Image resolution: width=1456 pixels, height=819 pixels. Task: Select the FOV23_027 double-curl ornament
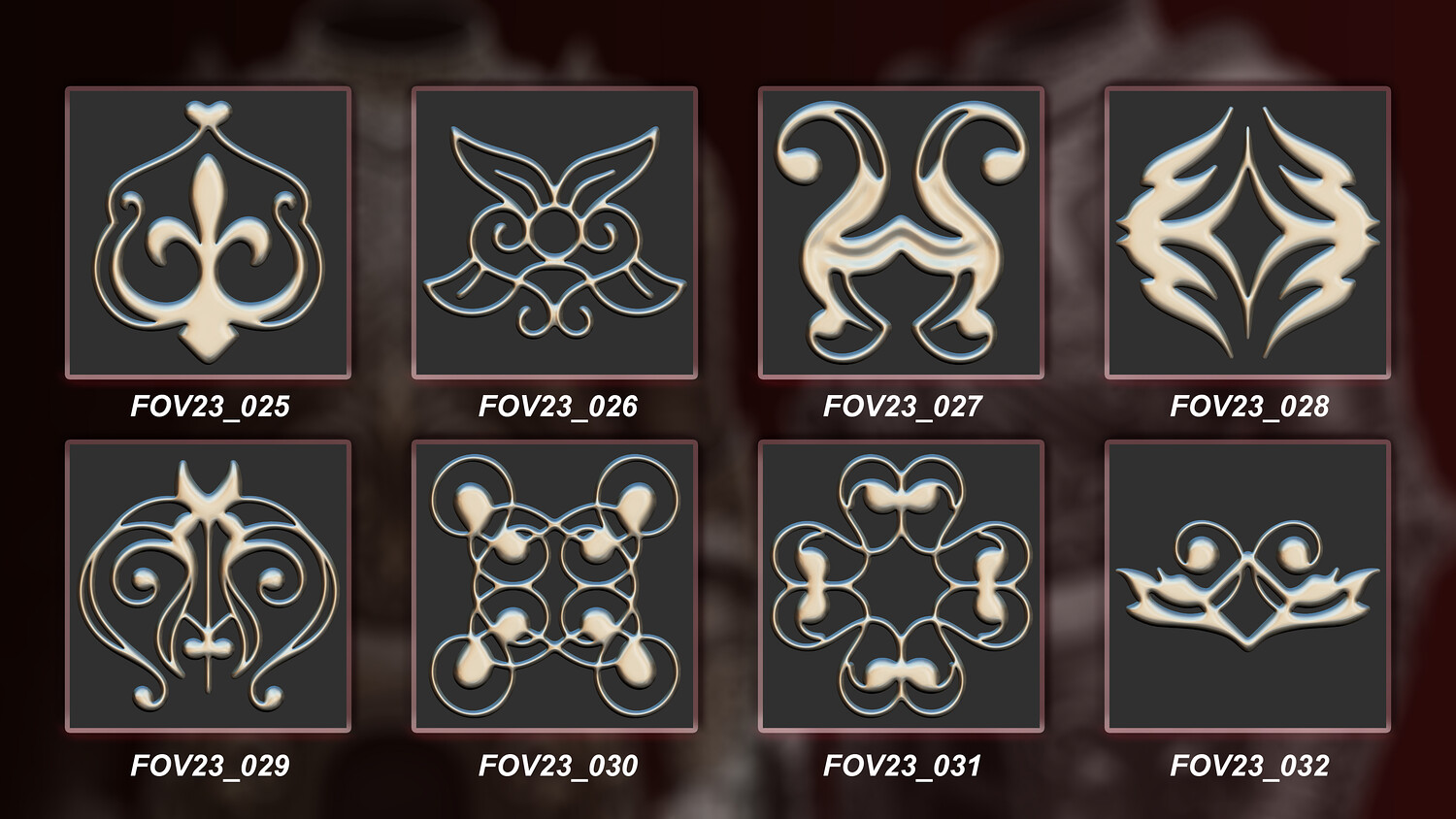click(x=901, y=232)
